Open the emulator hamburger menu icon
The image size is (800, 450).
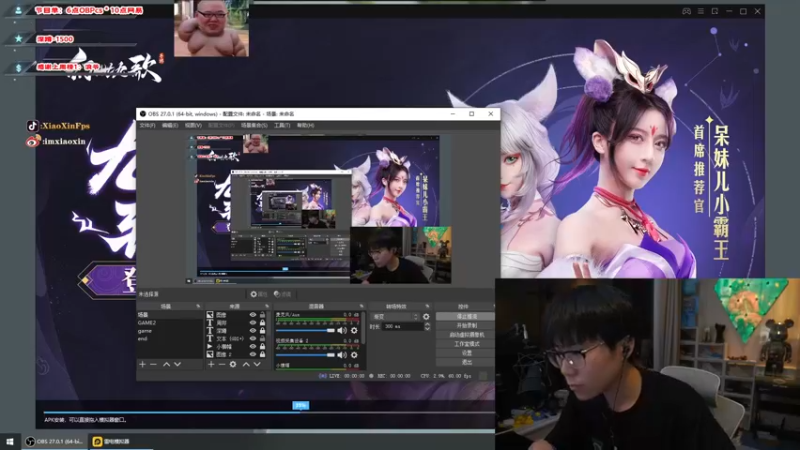[x=701, y=11]
